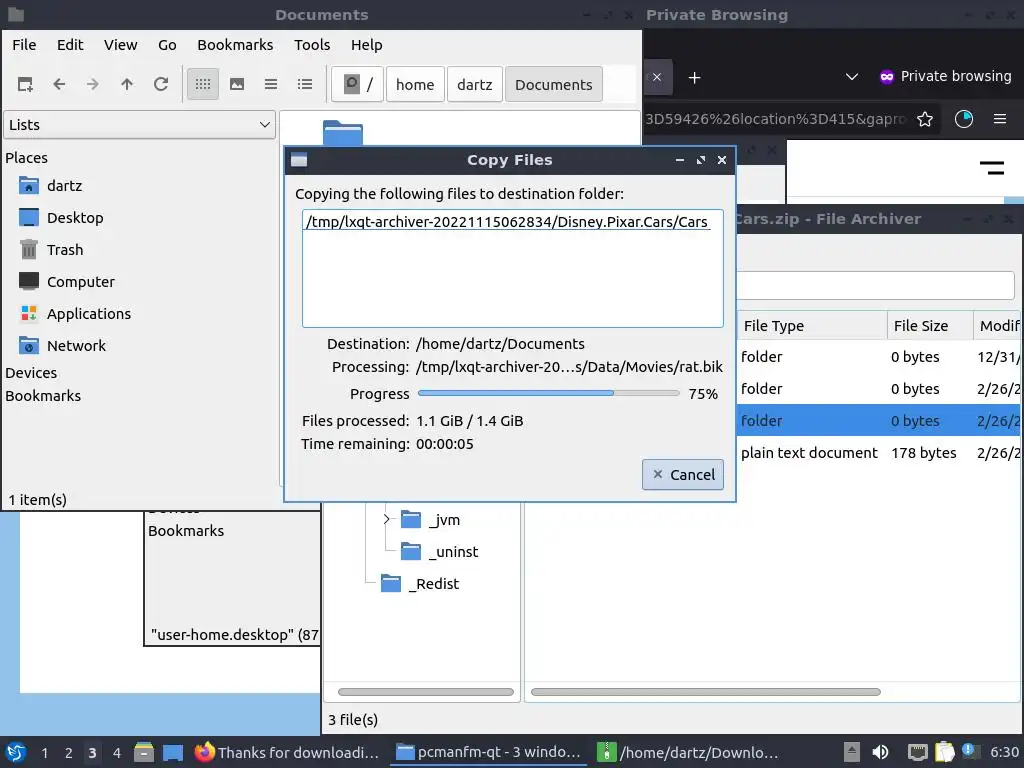Close the current Firefox tab
This screenshot has width=1024, height=768.
coord(657,77)
